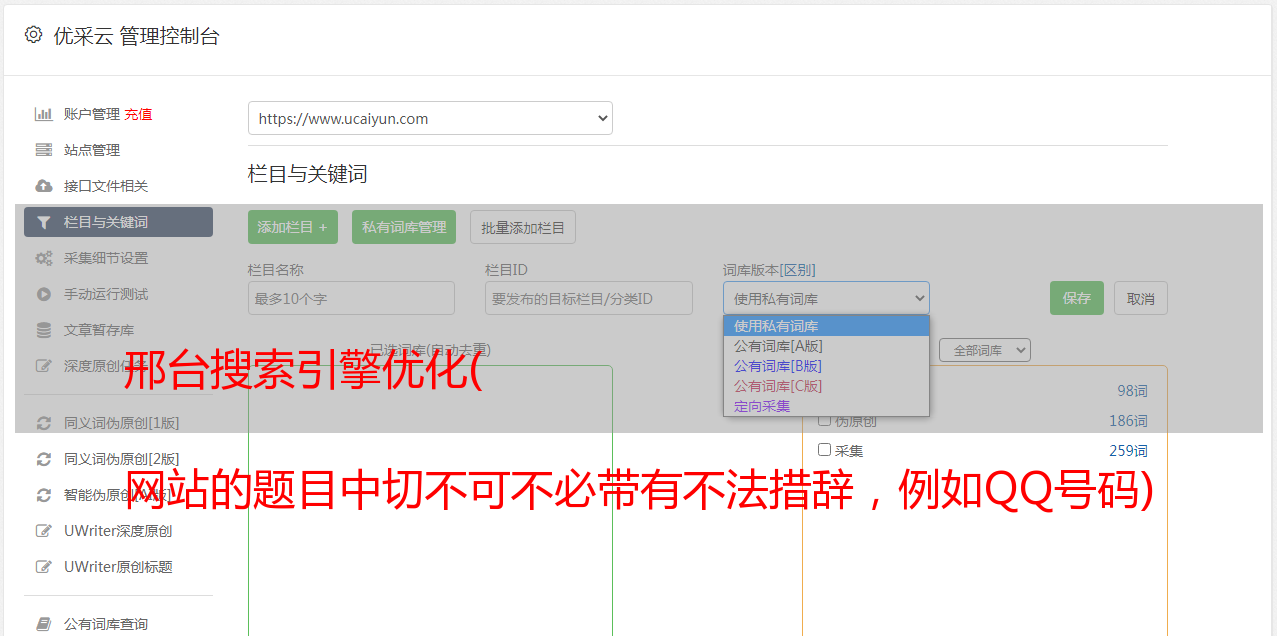
Task: Click the 栏目与关键词 page heading
Action: (x=308, y=174)
